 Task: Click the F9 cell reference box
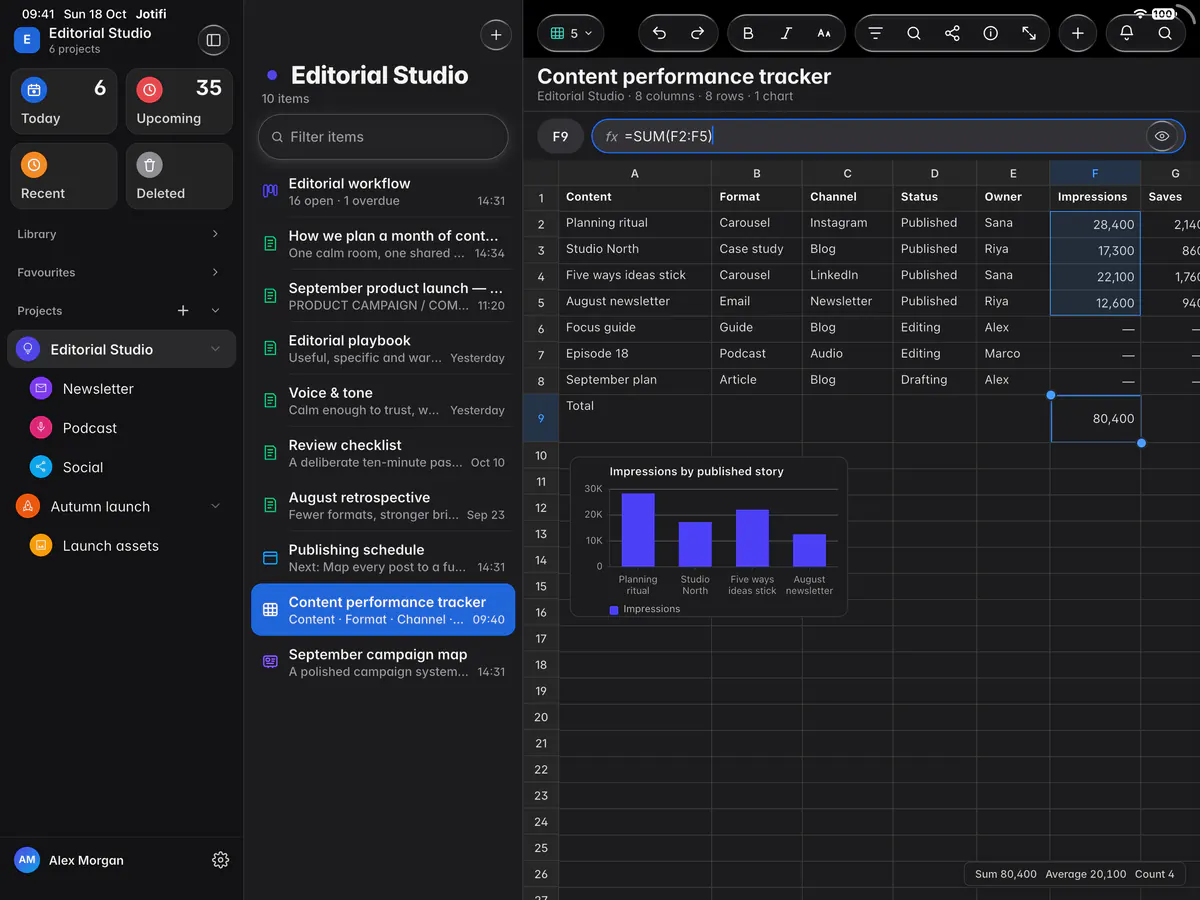click(560, 136)
